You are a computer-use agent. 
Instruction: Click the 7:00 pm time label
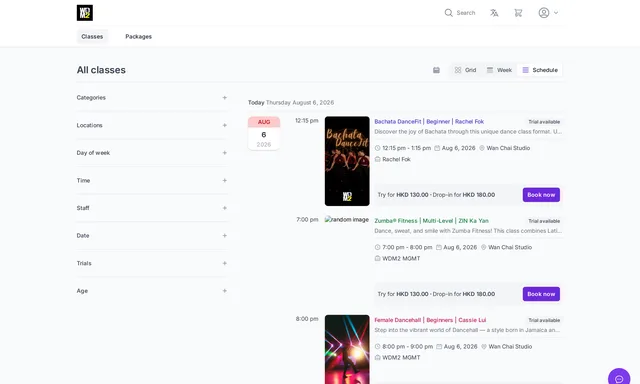coord(307,220)
